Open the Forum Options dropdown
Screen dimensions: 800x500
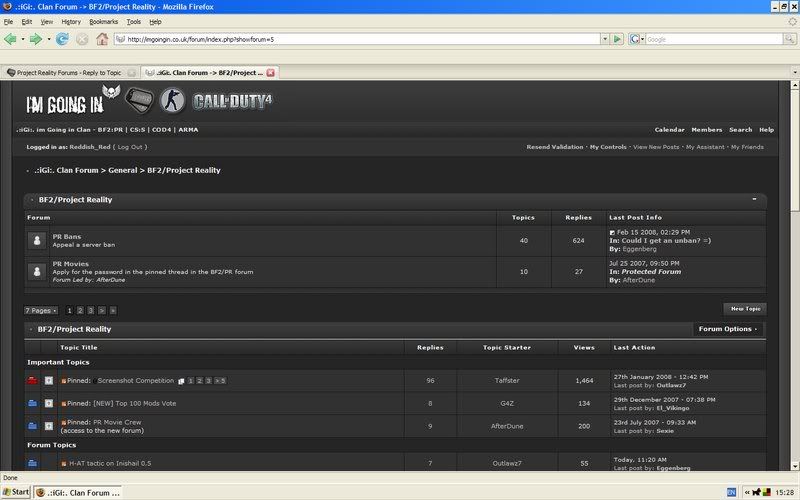pos(728,328)
